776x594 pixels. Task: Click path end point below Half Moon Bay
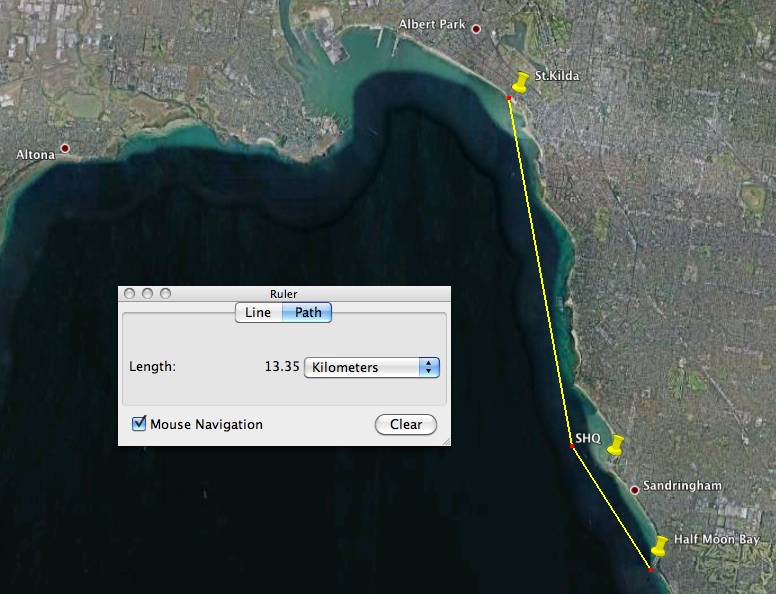[x=650, y=569]
